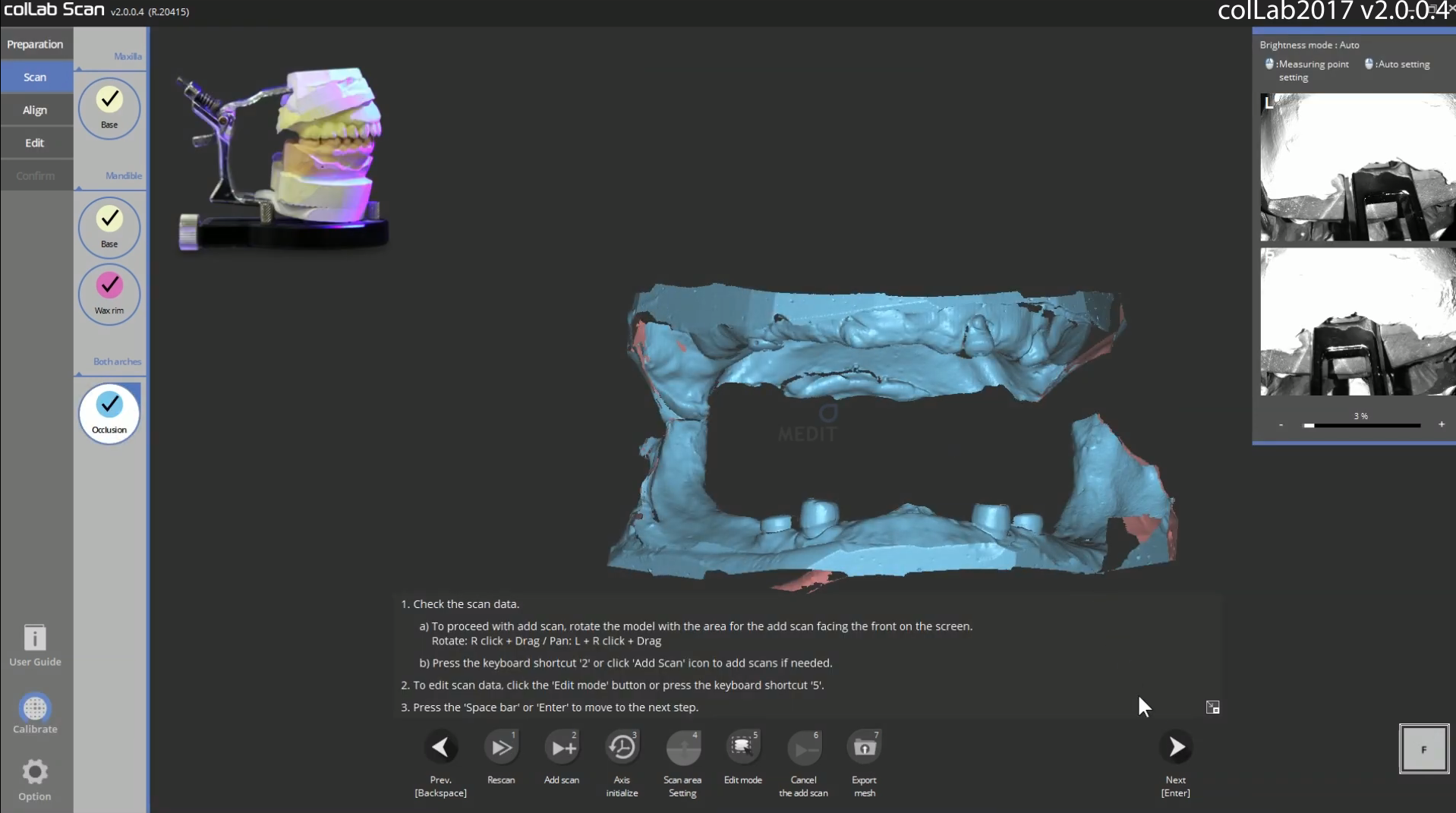Select the Mandible Base scan step
1456x813 pixels.
click(109, 227)
